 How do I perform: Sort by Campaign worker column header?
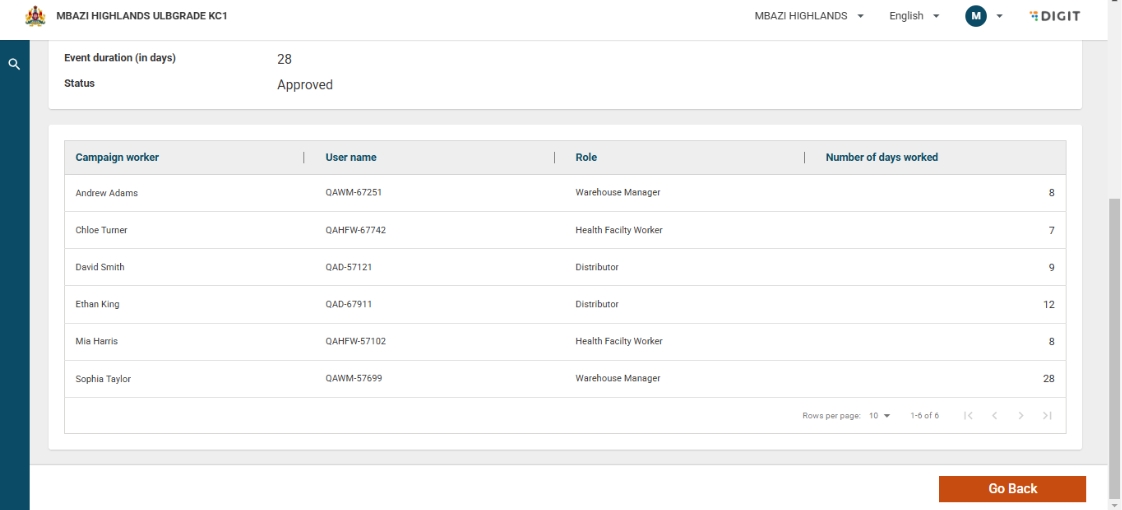click(117, 157)
